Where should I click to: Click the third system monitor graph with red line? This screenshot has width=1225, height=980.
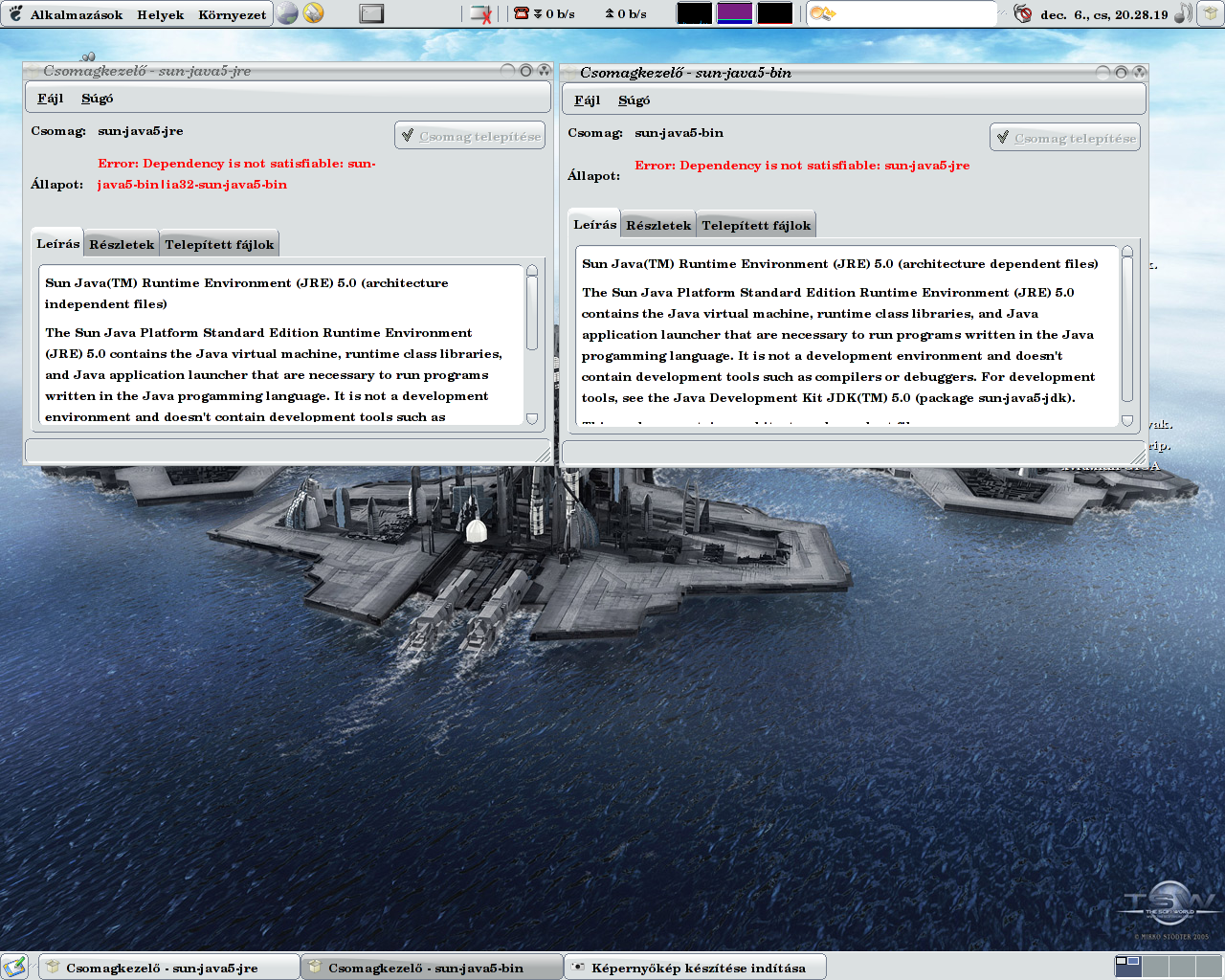tap(774, 13)
